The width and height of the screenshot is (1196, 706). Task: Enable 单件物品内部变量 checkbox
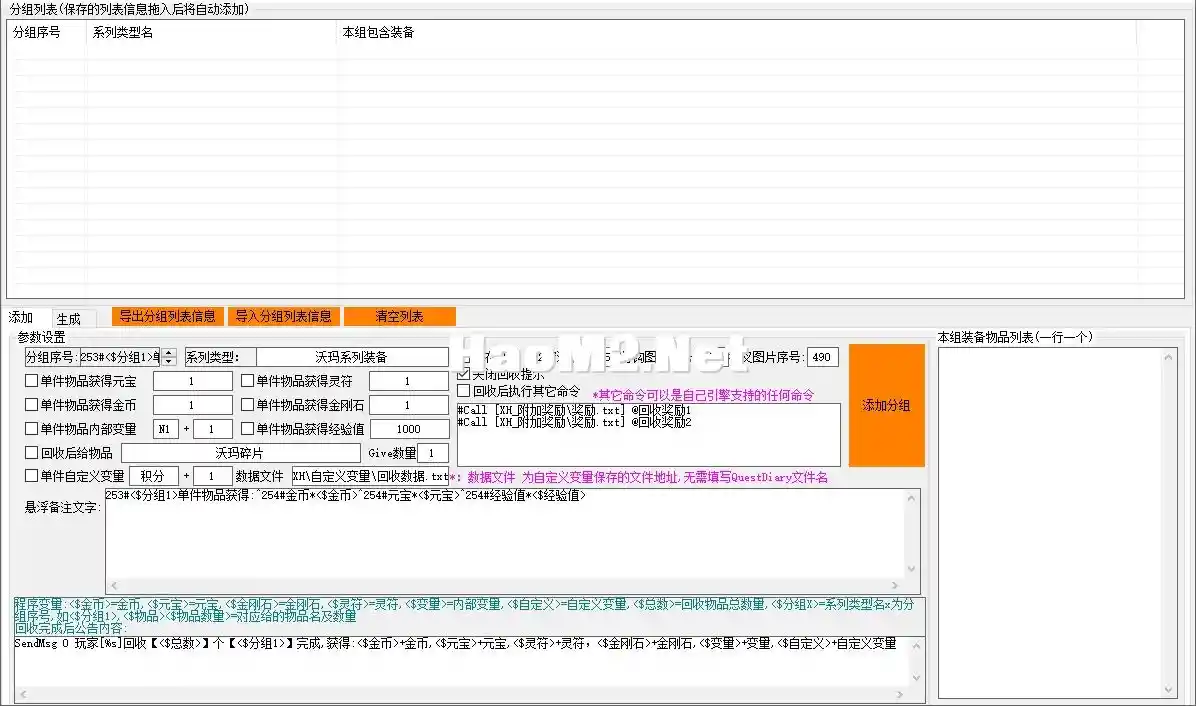point(31,428)
